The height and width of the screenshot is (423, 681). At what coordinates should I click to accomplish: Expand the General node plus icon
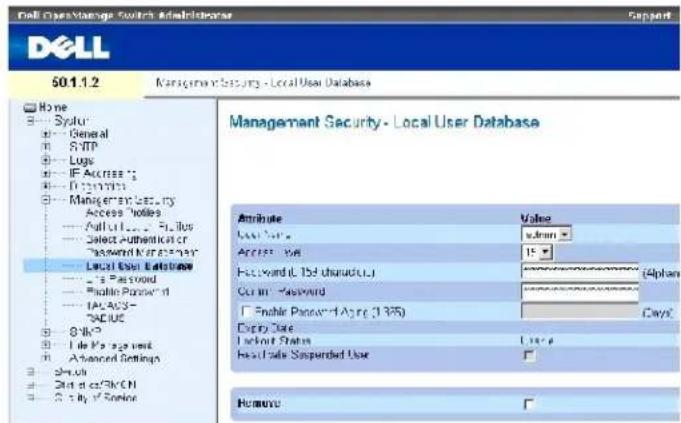click(46, 134)
